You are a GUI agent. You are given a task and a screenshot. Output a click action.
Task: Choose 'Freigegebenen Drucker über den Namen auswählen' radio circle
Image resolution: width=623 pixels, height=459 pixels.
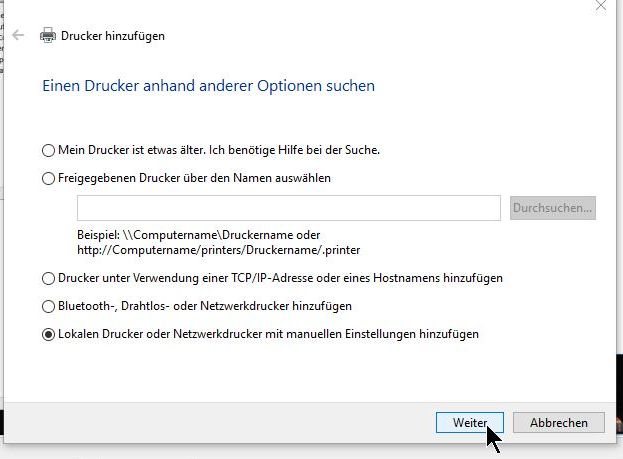coord(48,178)
